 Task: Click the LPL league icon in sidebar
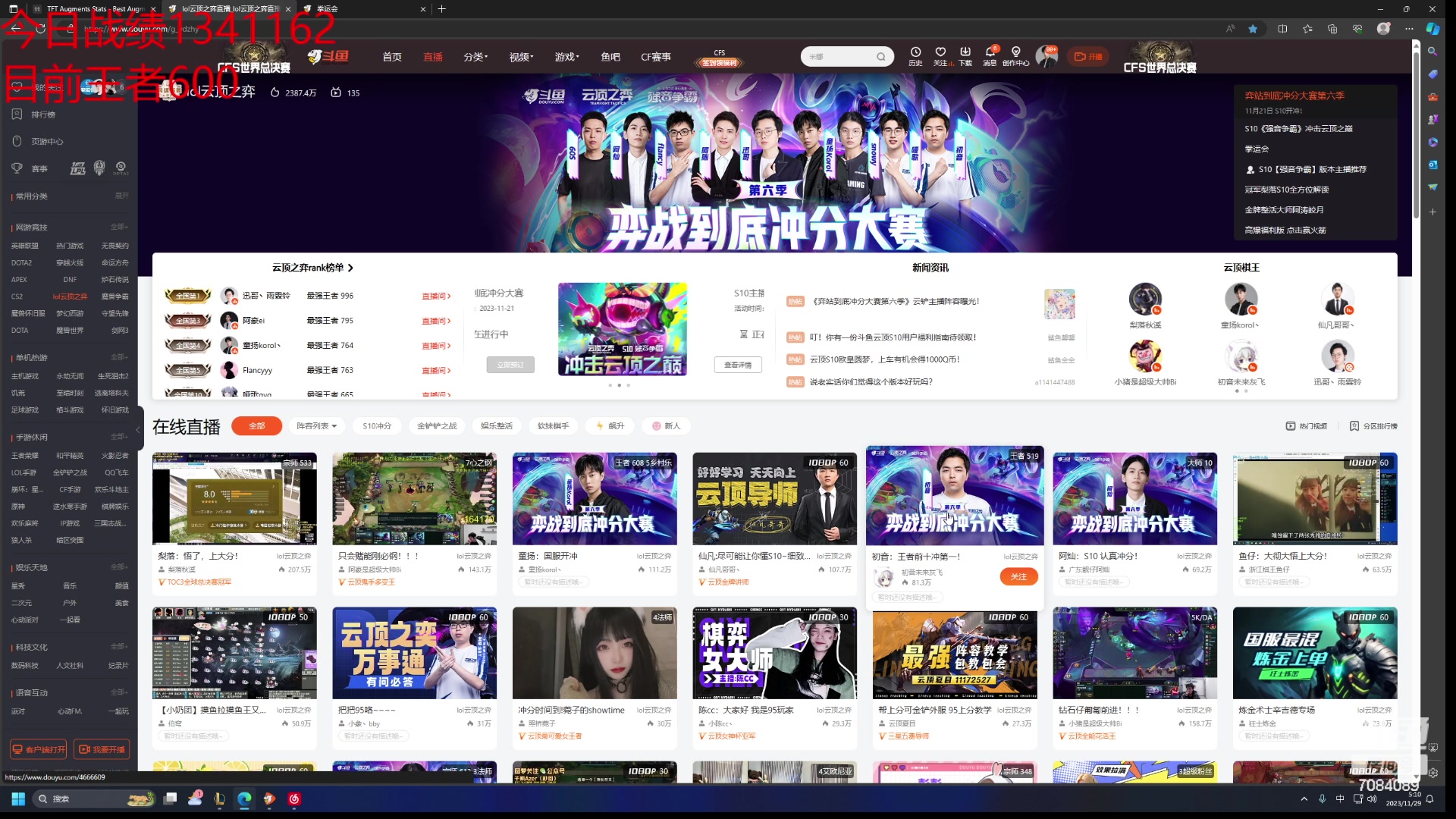click(x=78, y=168)
